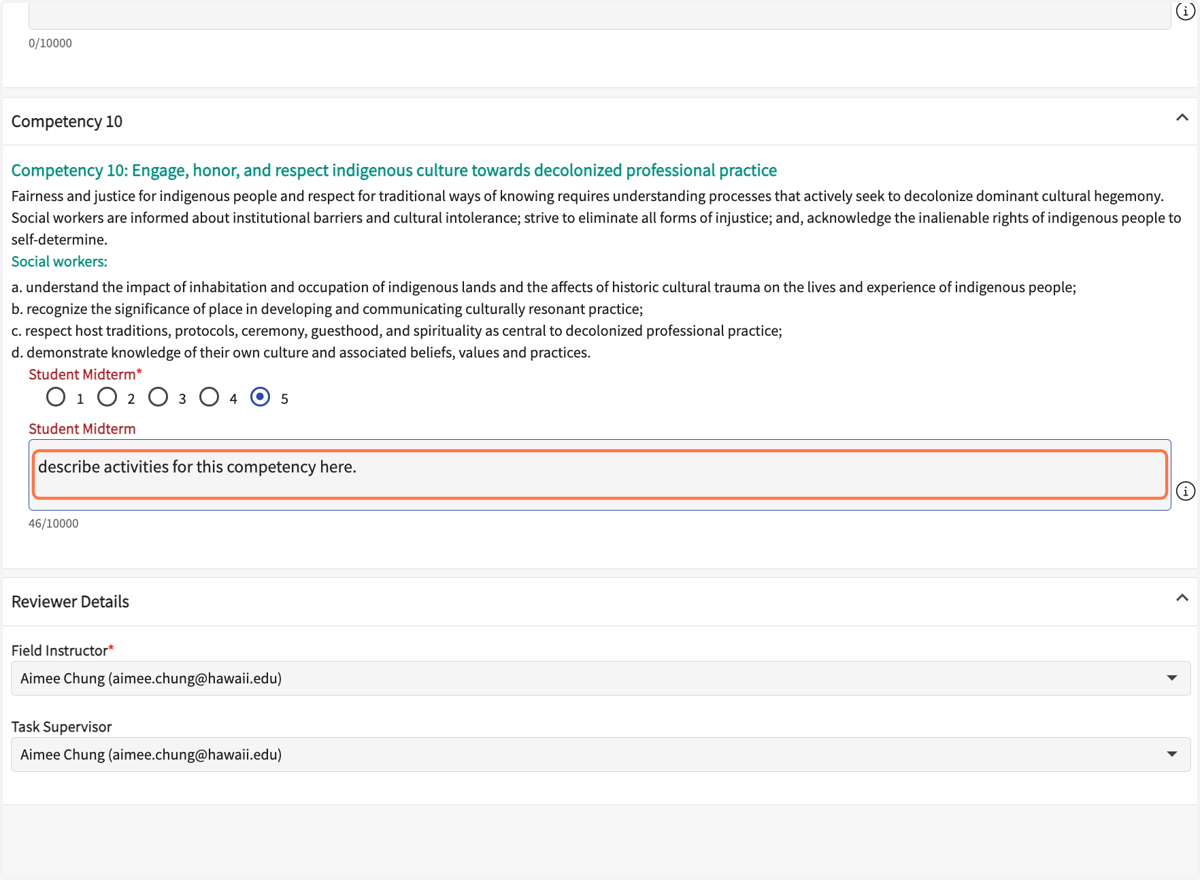Open the Task Supervisor dropdown
Viewport: 1200px width, 880px height.
601,754
